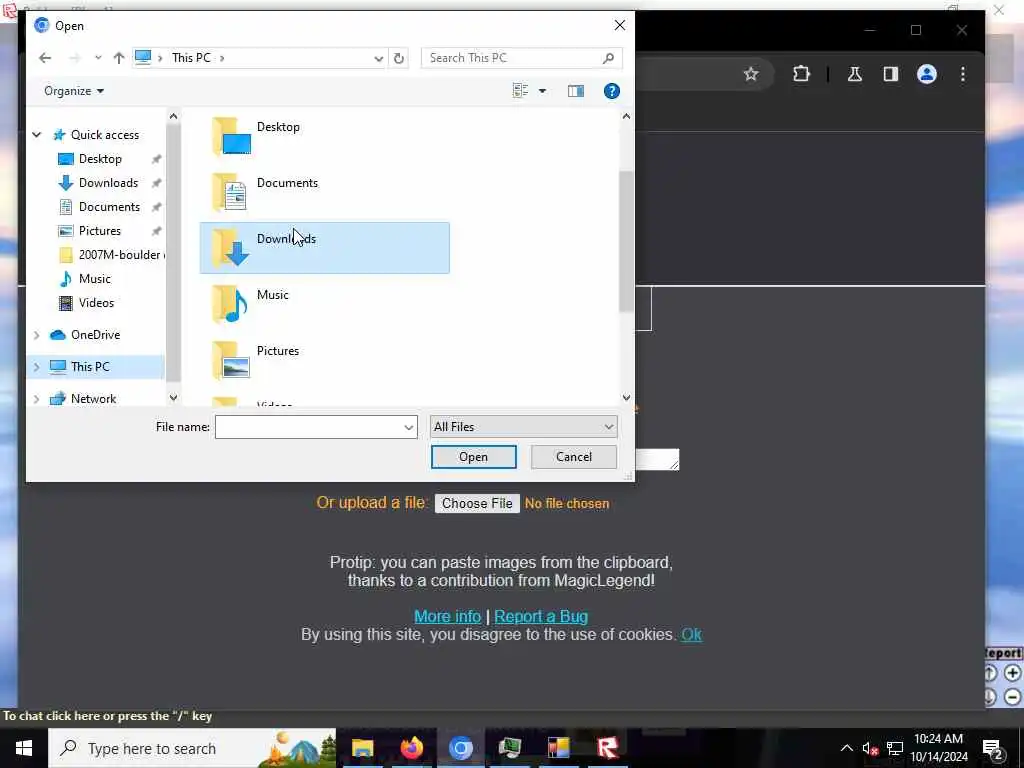Screen dimensions: 1024x768
Task: Refresh the This PC location
Action: (x=398, y=58)
